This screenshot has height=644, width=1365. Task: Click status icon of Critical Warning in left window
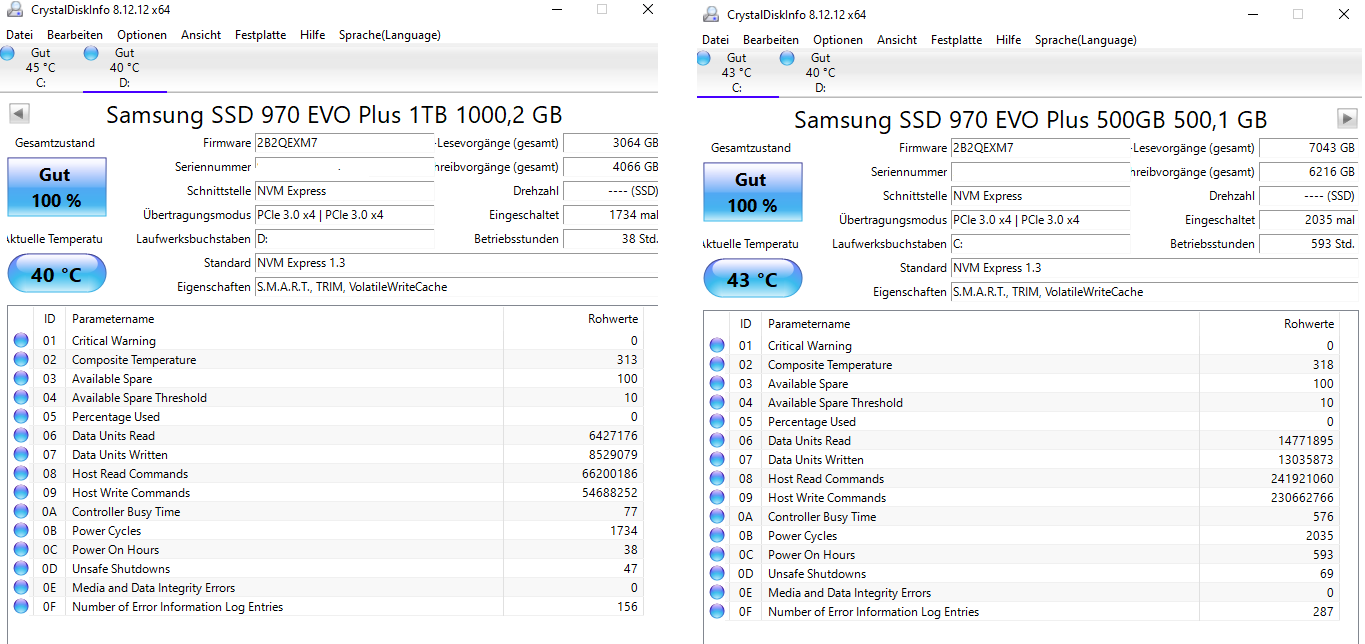click(x=21, y=341)
